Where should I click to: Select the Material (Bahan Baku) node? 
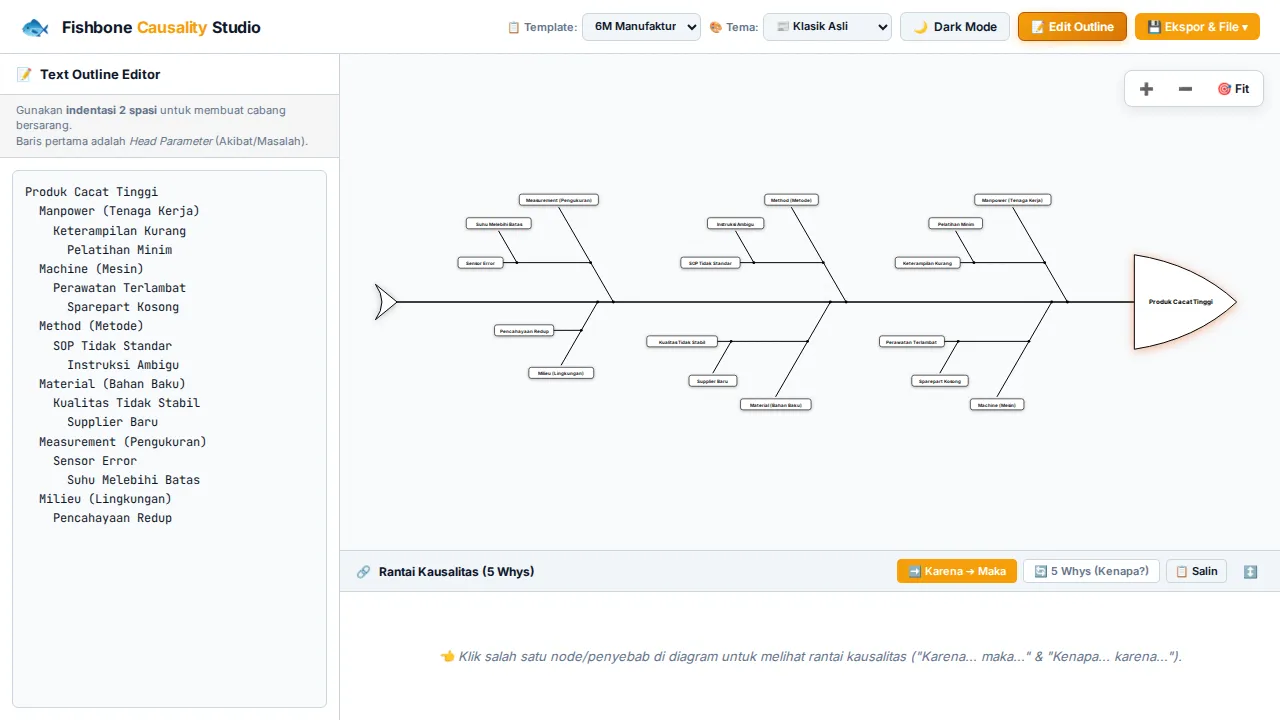pyautogui.click(x=776, y=405)
